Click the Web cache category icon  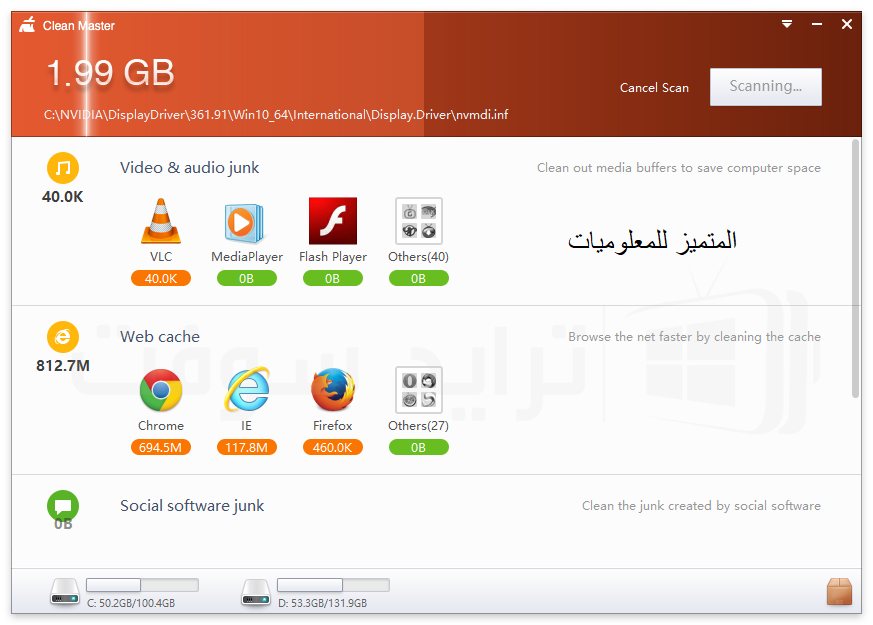[x=63, y=337]
